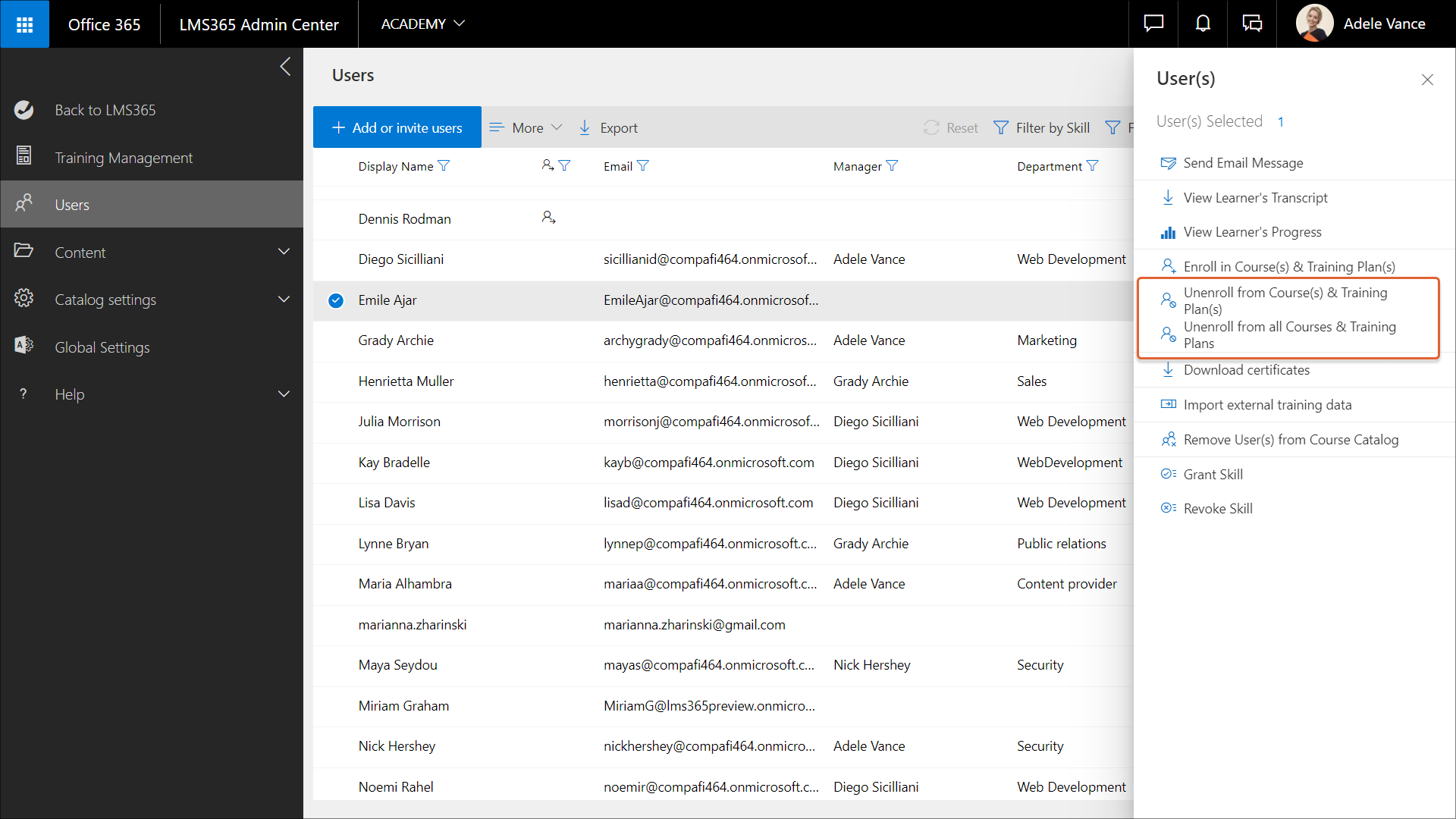
Task: Expand the More actions dropdown
Action: pyautogui.click(x=526, y=128)
